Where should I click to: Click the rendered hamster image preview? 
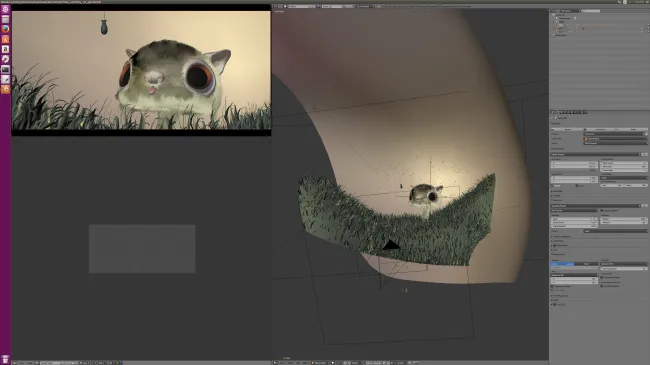tap(141, 70)
